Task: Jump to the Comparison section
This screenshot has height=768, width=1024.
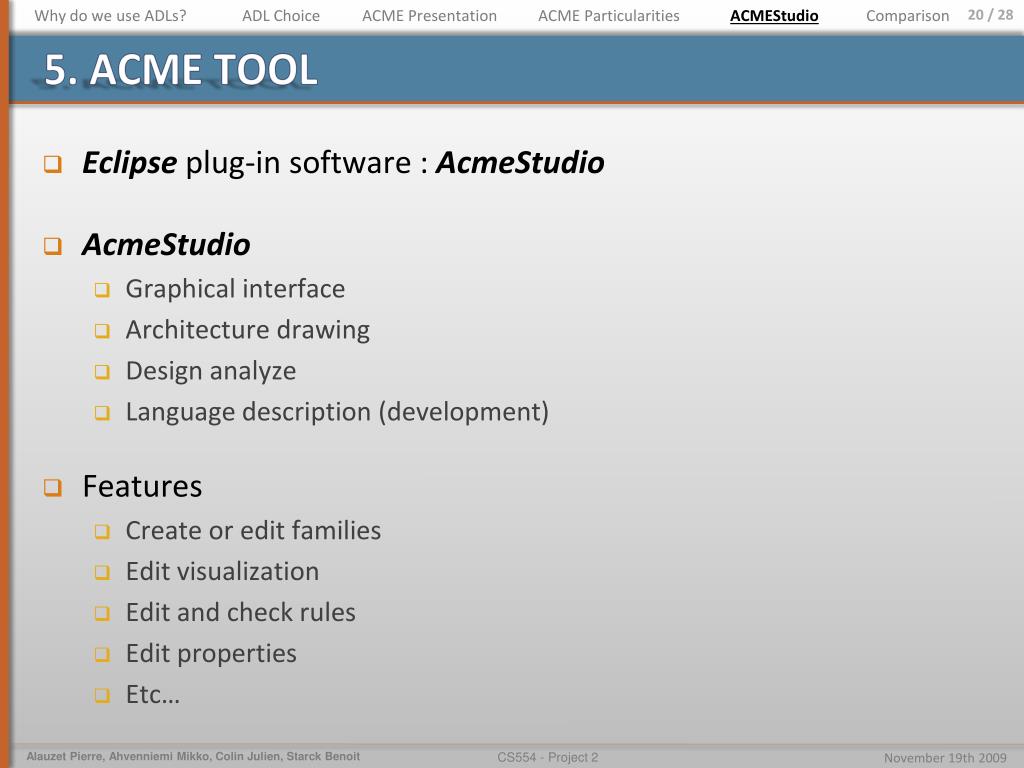Action: coord(907,16)
